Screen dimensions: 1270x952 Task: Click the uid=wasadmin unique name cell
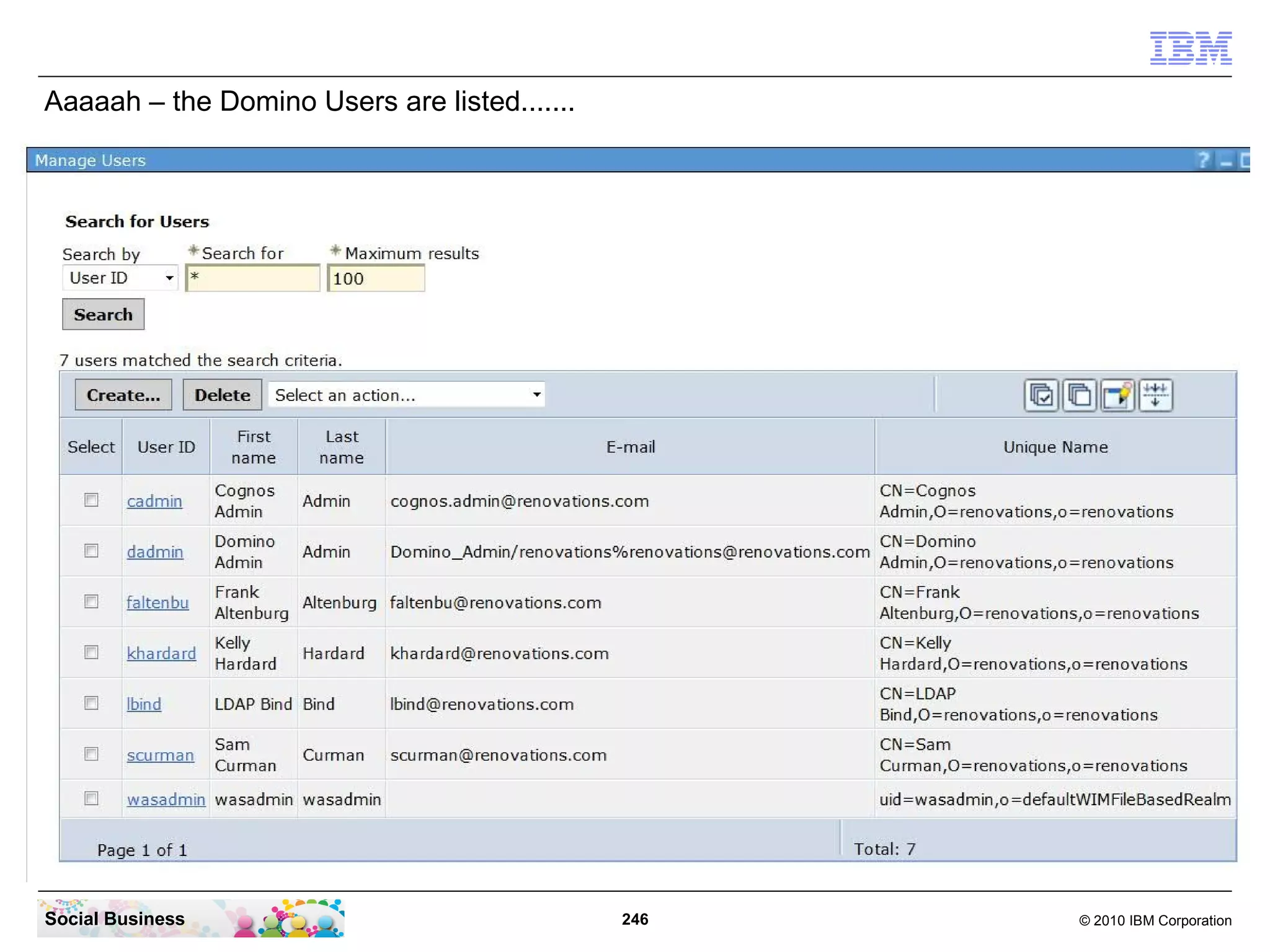point(1055,800)
